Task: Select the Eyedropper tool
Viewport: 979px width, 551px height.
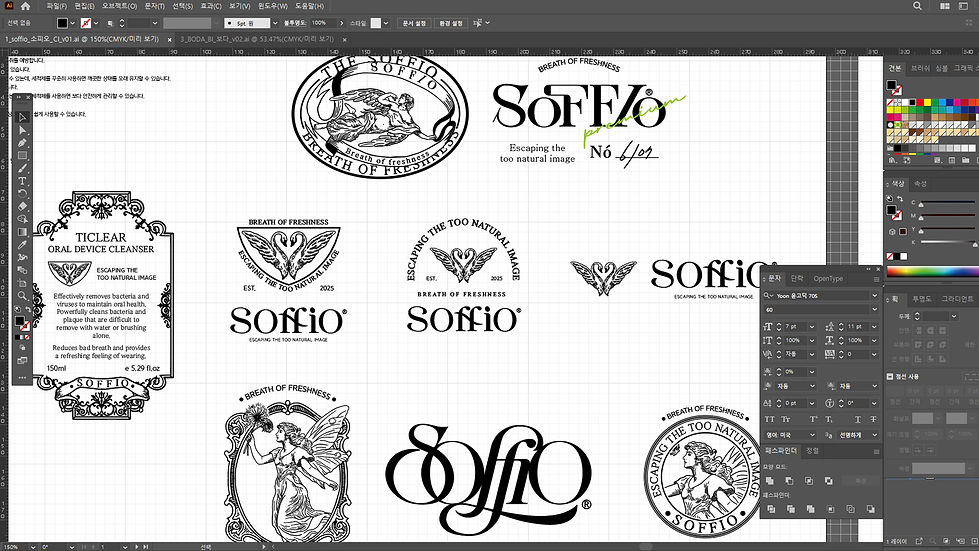Action: [22, 245]
